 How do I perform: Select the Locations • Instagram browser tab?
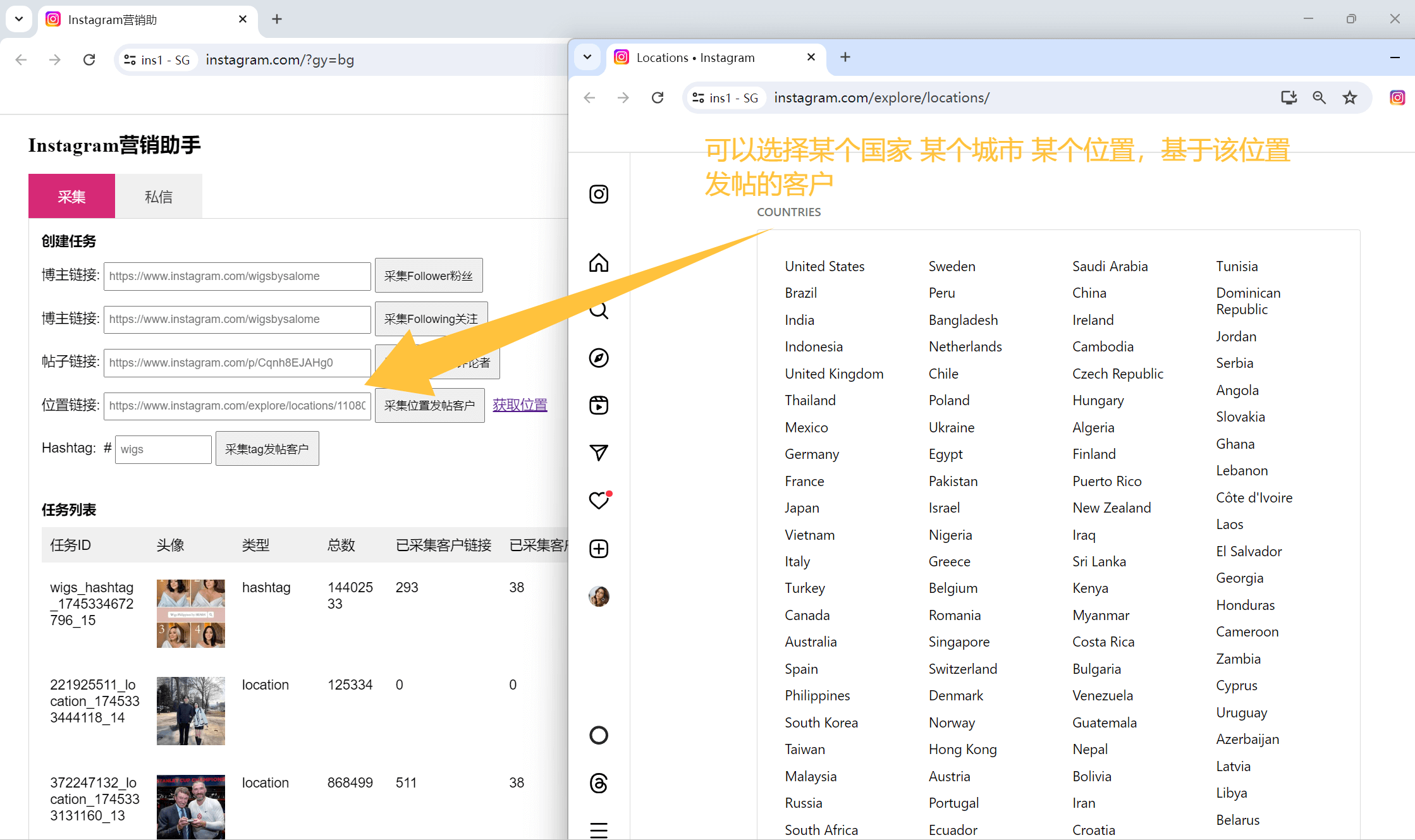pos(716,58)
